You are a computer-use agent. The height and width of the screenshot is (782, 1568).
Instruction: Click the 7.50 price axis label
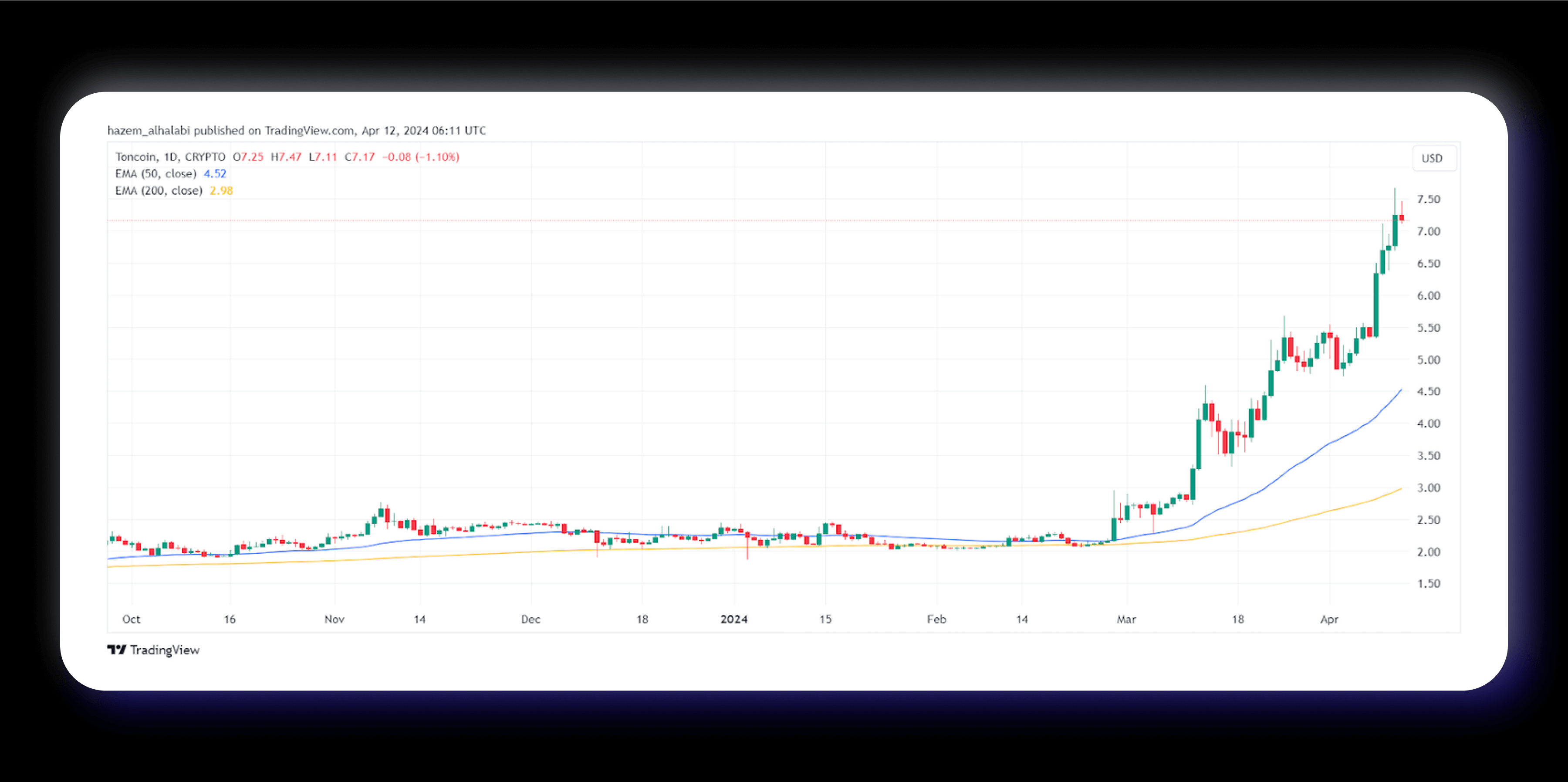[1429, 199]
